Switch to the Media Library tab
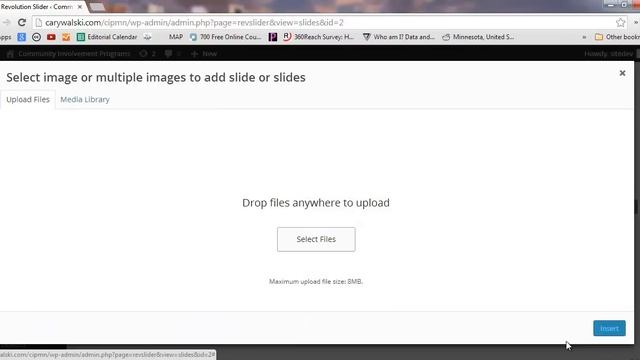This screenshot has width=640, height=360. pyautogui.click(x=85, y=99)
